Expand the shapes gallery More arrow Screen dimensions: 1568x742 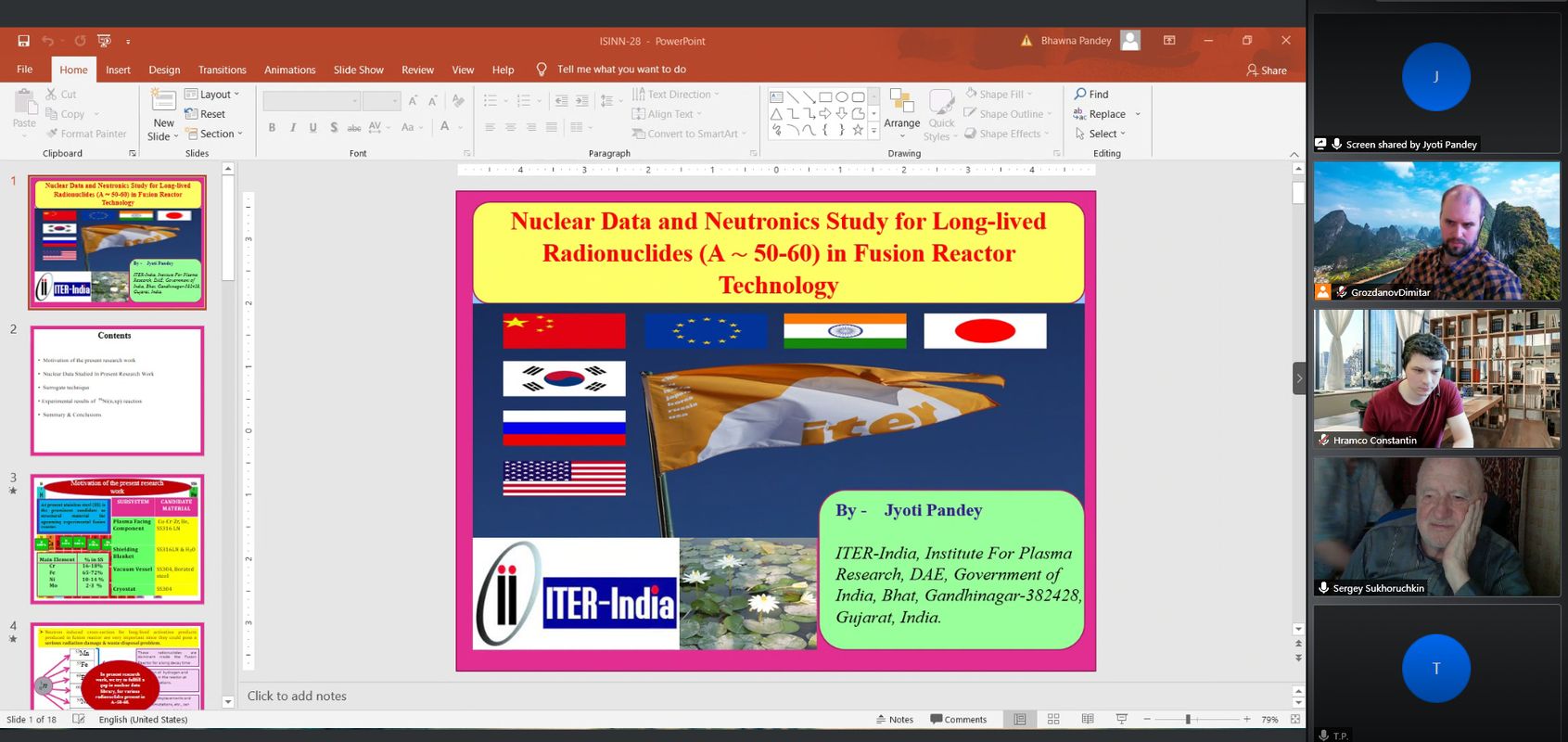click(873, 130)
